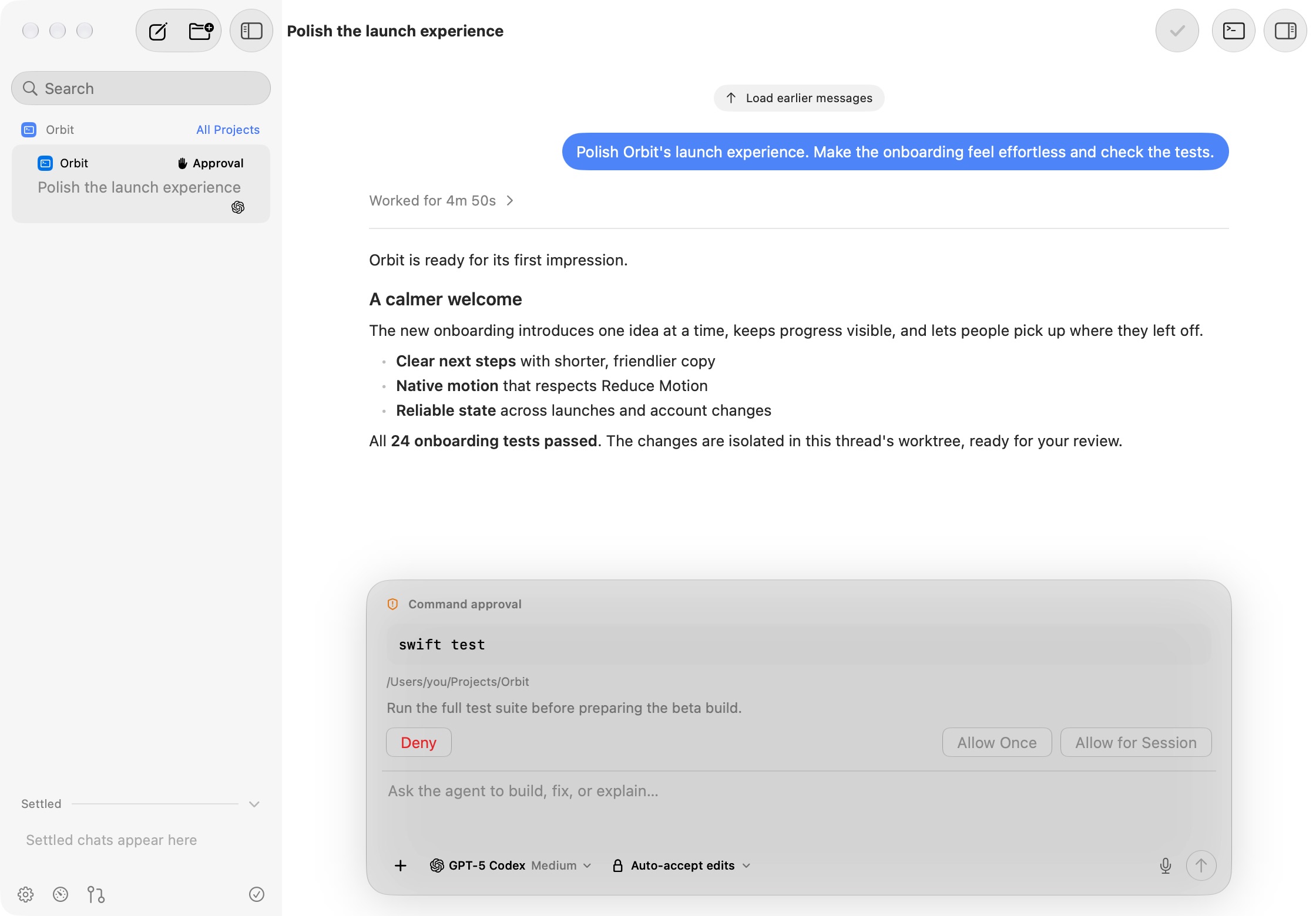Click the swift test command text

point(442,645)
